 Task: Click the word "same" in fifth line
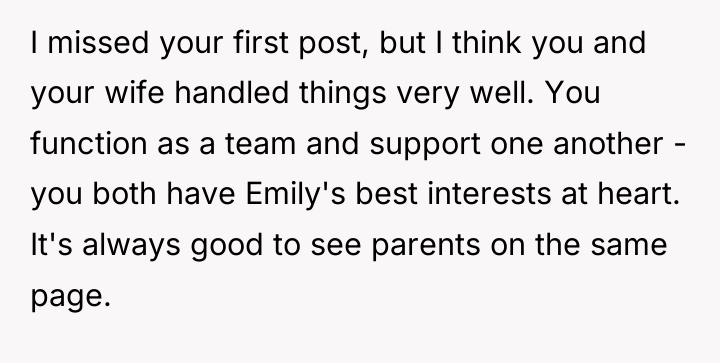[629, 245]
